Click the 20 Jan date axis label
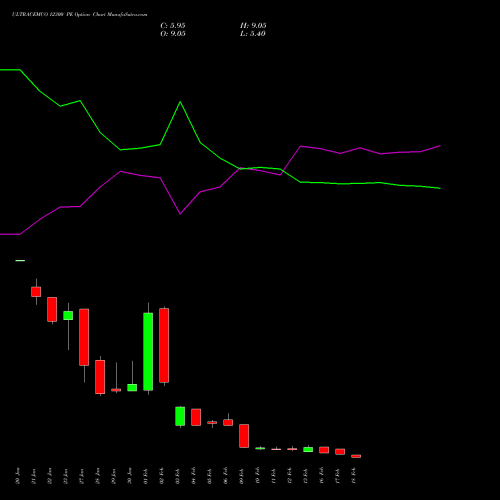Screen dimensions: 500x500 tap(18, 476)
